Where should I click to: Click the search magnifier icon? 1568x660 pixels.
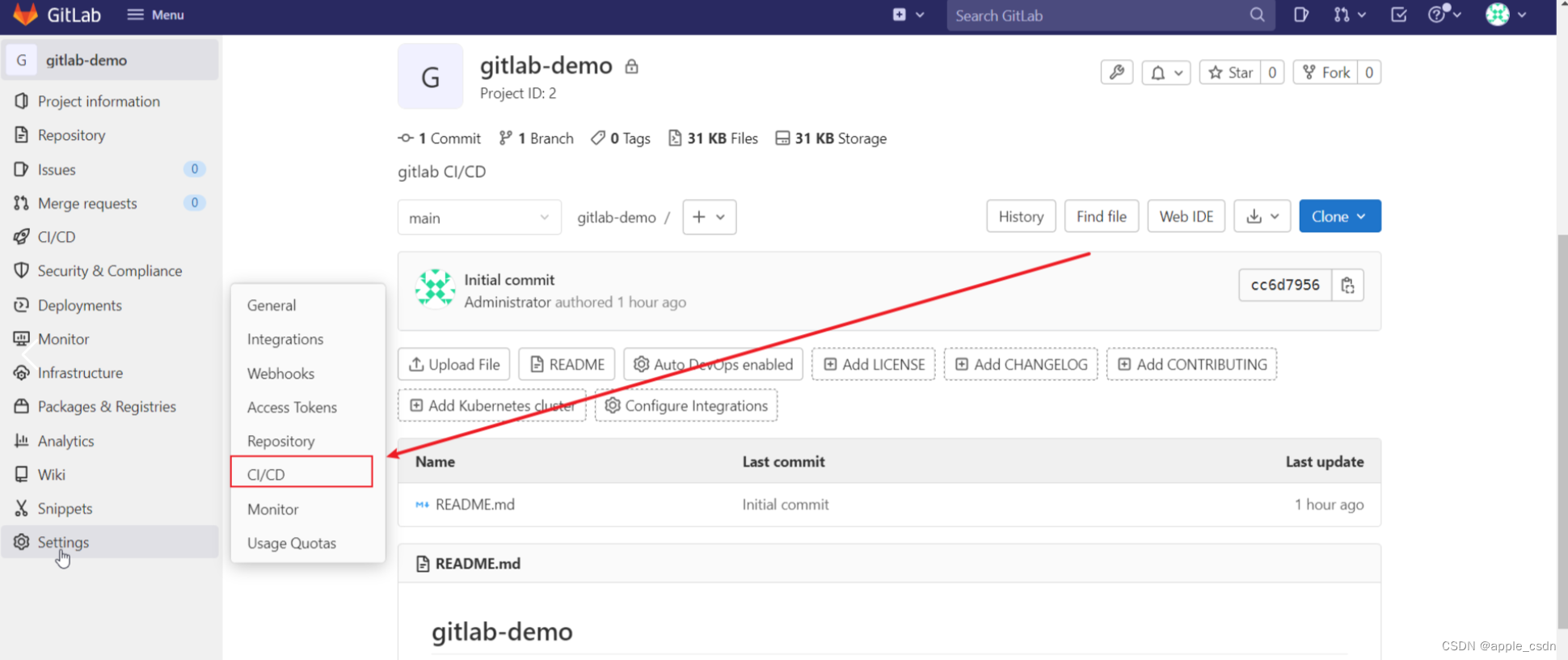[x=1257, y=15]
